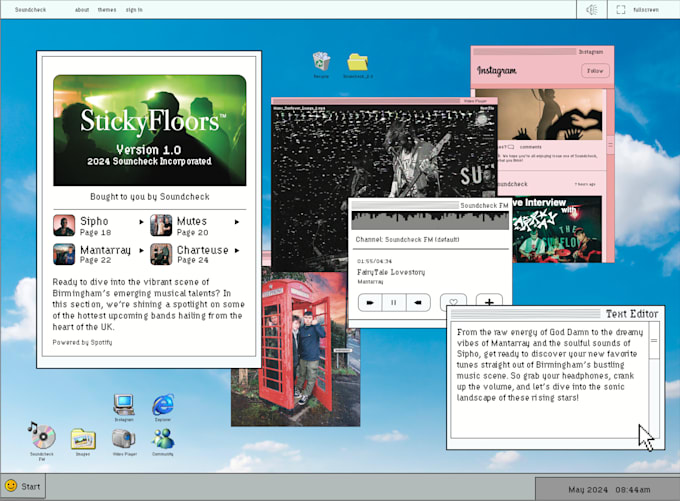Click the Mantarray artist thumbnail
Viewport: 680px width, 501px height.
tap(64, 254)
